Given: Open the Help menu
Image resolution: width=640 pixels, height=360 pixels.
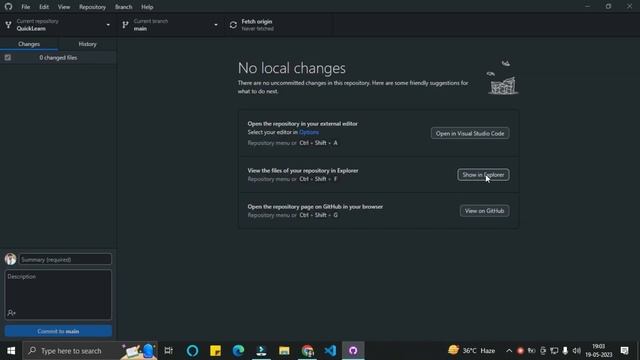Looking at the screenshot, I should [147, 7].
